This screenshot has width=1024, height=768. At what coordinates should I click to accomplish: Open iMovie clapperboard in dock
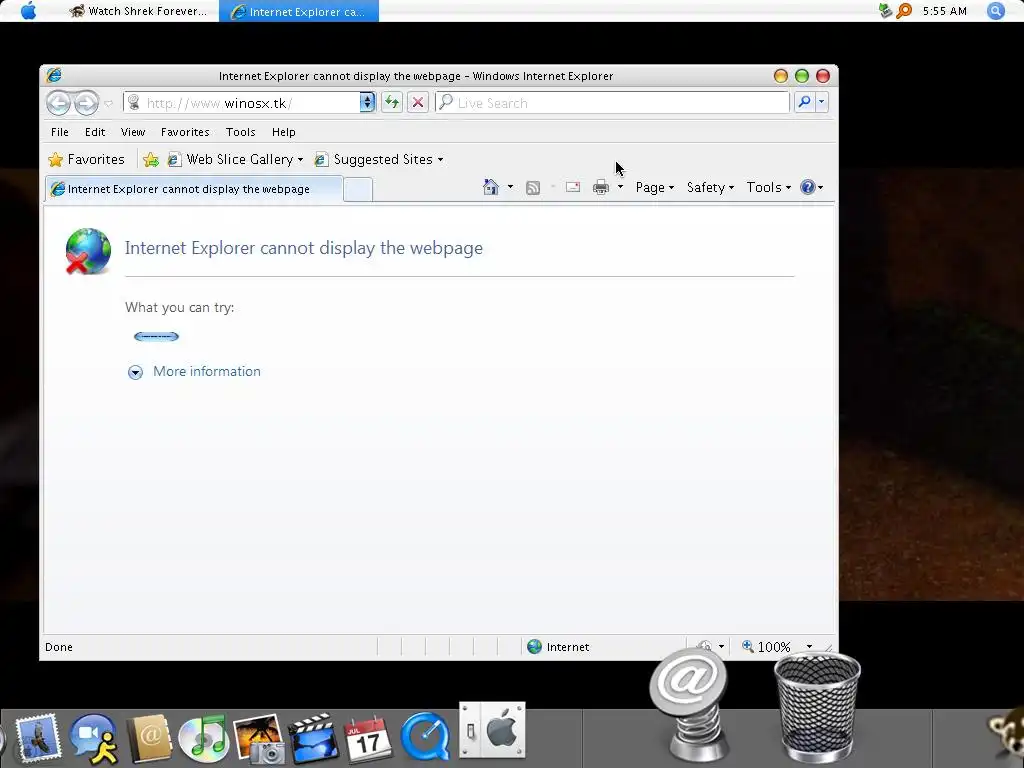coord(313,739)
